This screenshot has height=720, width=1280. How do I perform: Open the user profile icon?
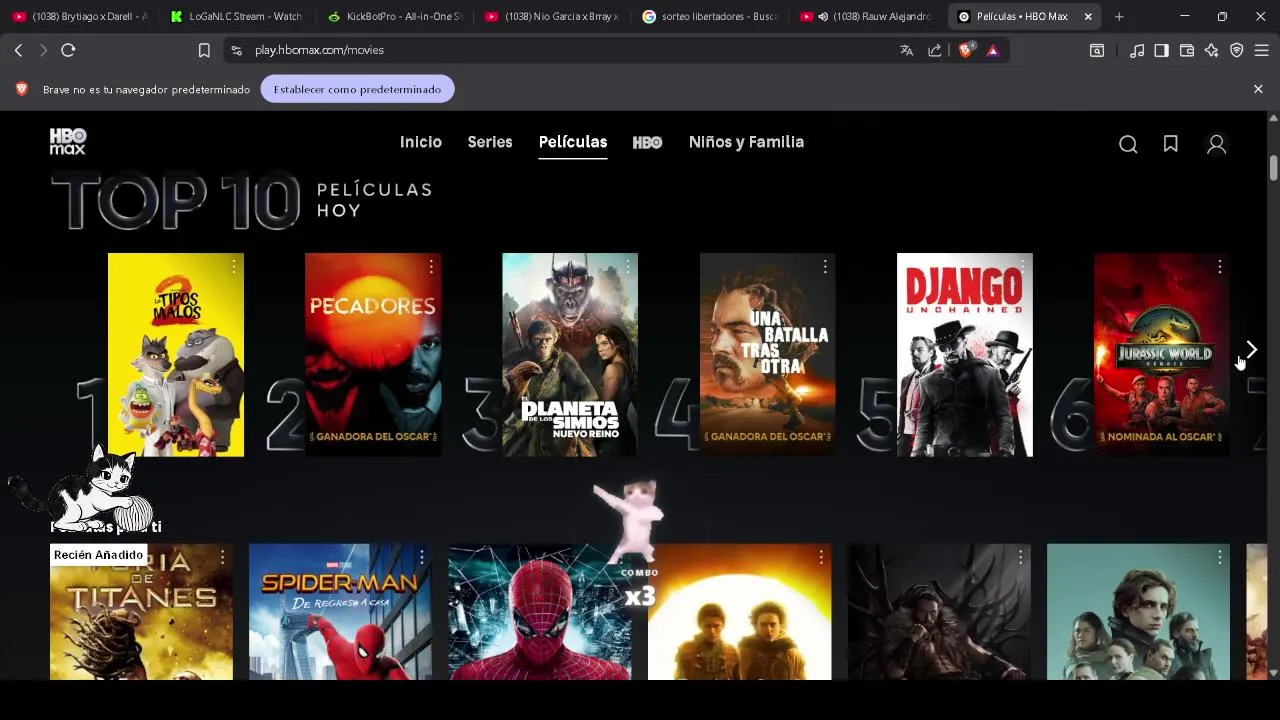pyautogui.click(x=1216, y=145)
